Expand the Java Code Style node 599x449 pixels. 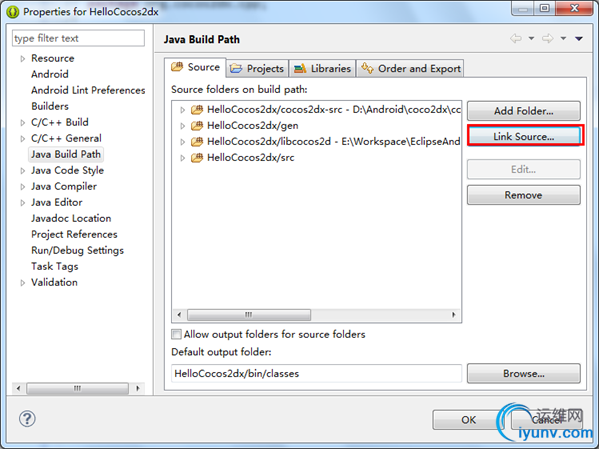[23, 171]
